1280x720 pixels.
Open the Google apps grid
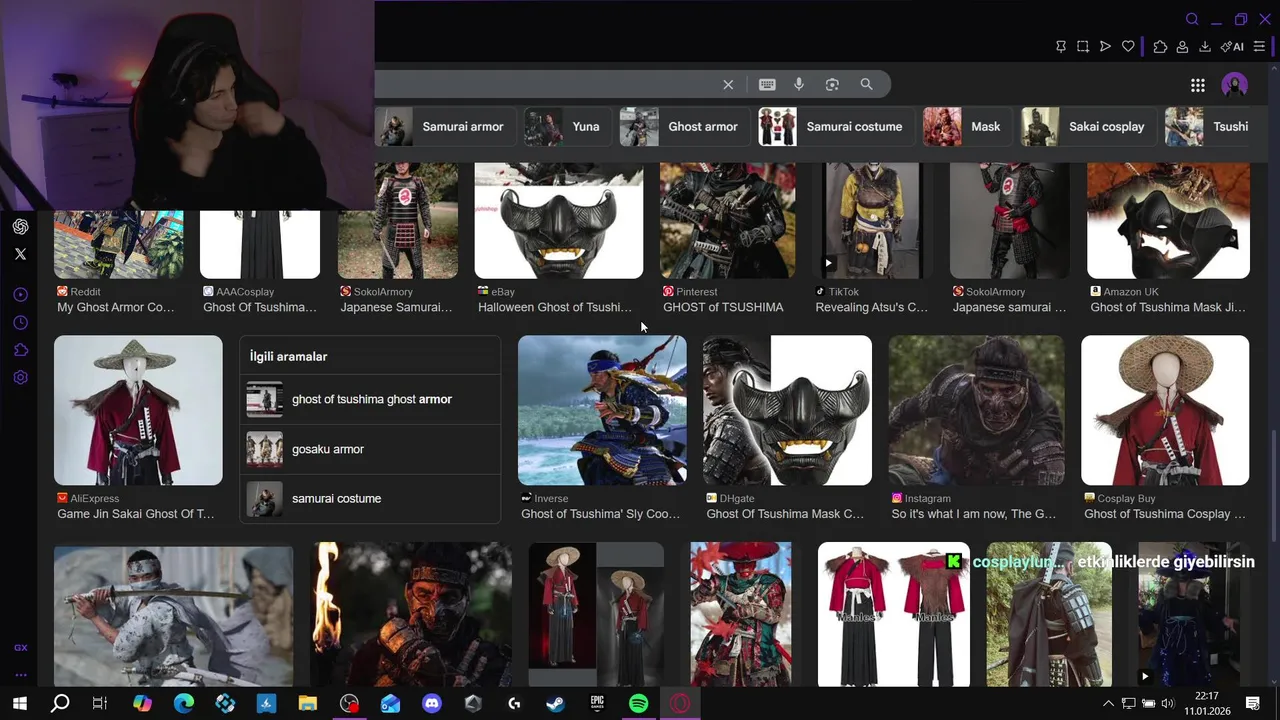[1197, 85]
